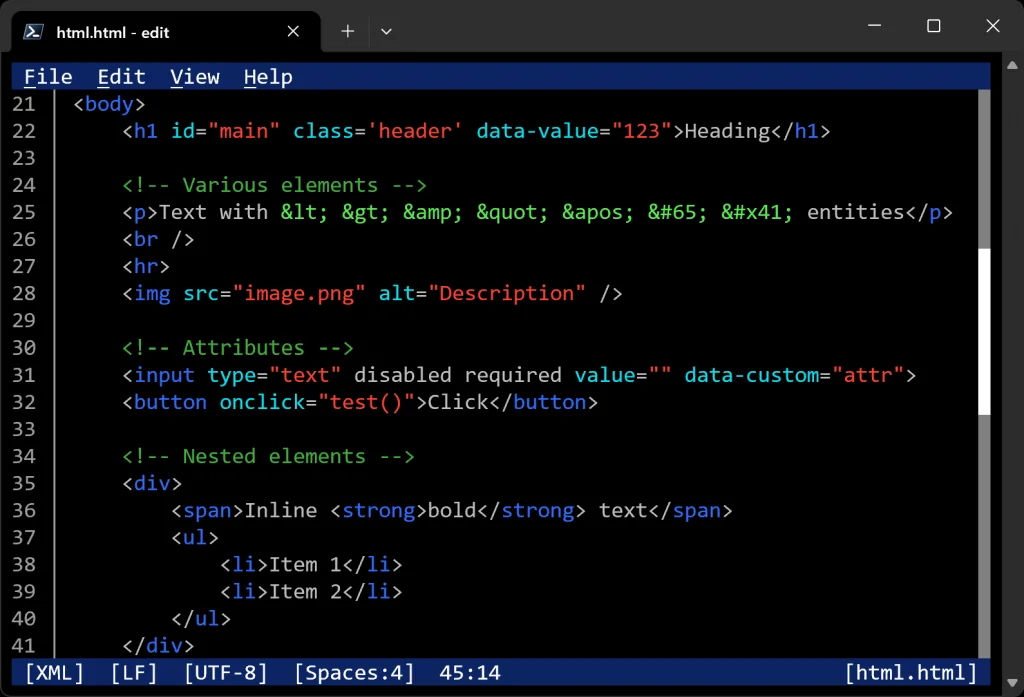Click the UTF-8 encoding indicator
This screenshot has height=697, width=1024.
[226, 672]
